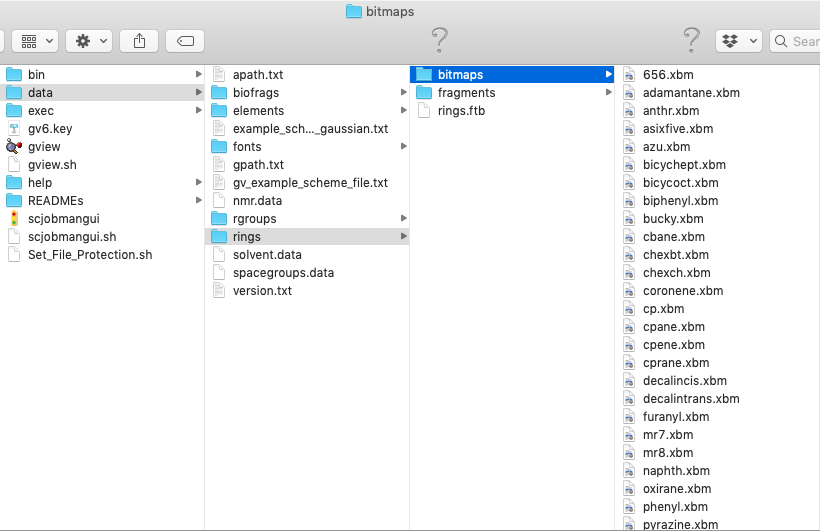Select anthr.xbm file icon
The image size is (820, 531).
click(629, 111)
